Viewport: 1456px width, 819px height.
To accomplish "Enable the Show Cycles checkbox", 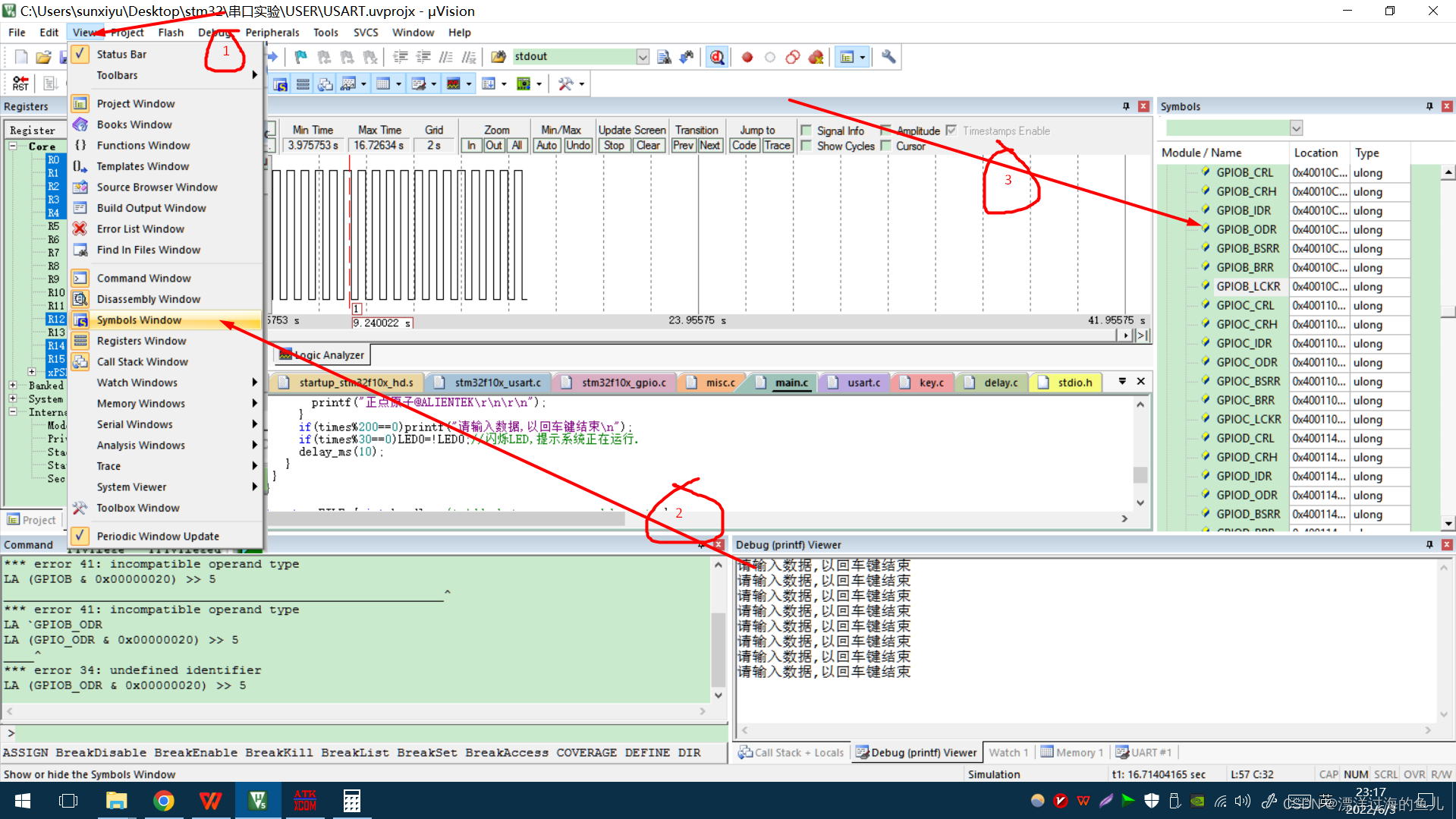I will pos(807,146).
